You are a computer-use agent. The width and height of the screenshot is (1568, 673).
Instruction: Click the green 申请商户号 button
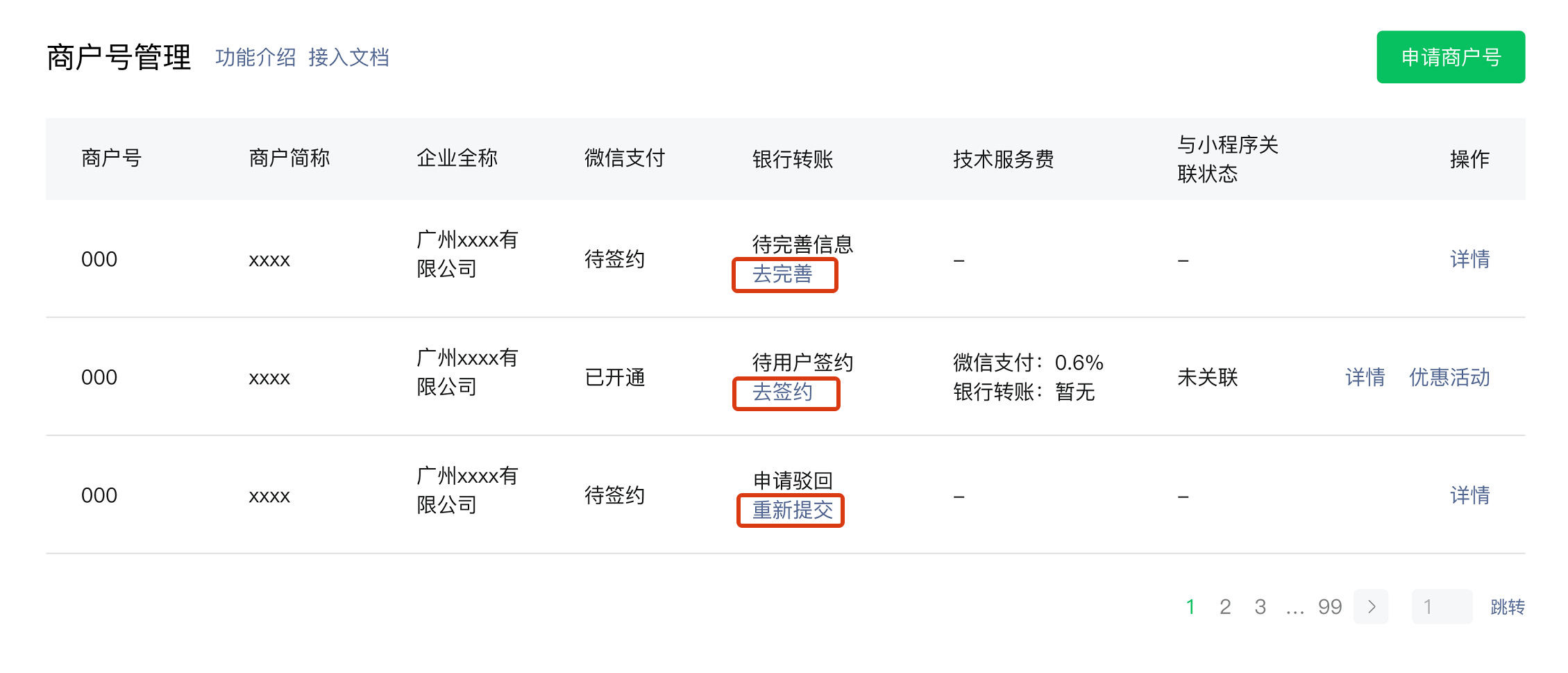point(1450,57)
